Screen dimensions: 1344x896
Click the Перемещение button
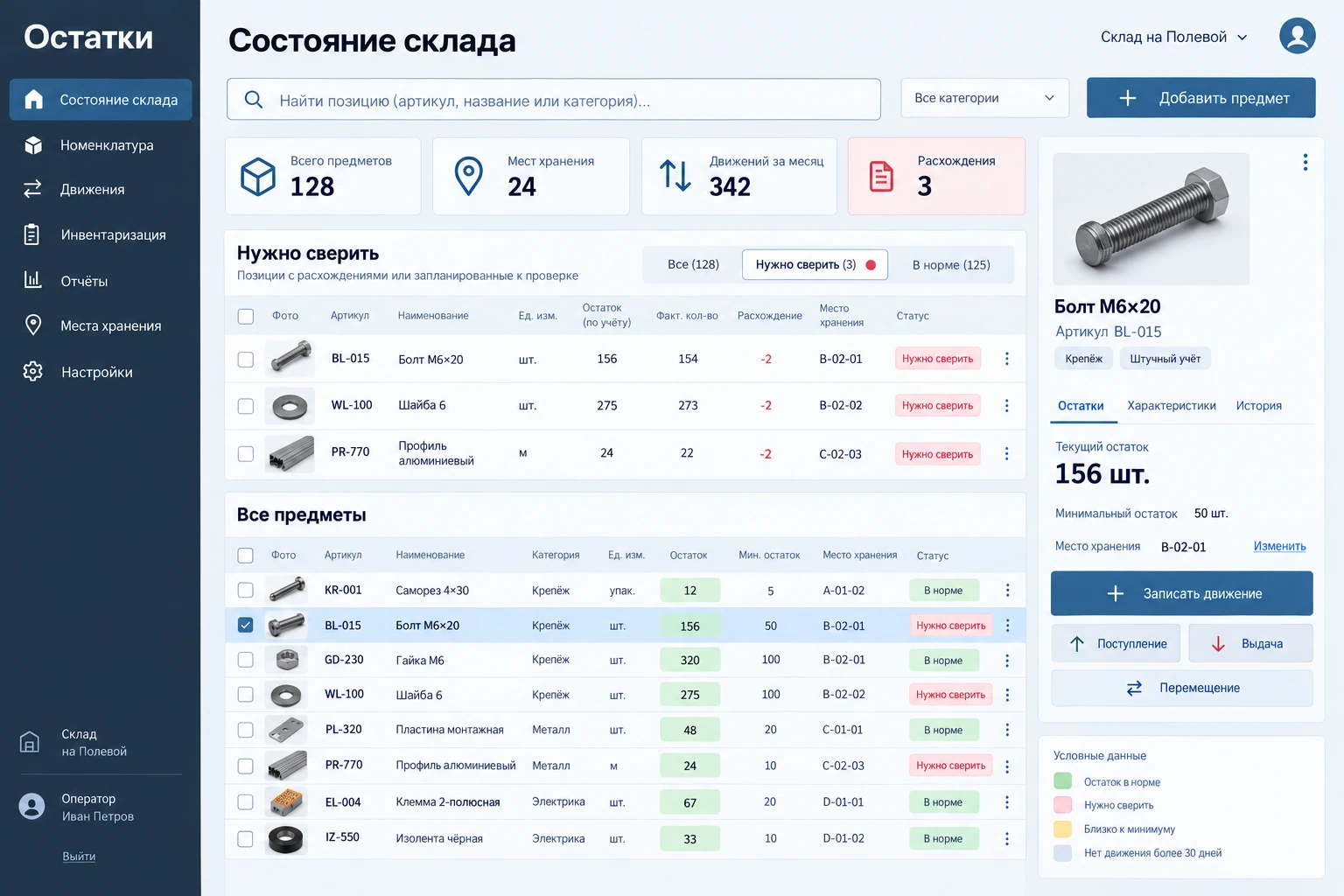1182,688
